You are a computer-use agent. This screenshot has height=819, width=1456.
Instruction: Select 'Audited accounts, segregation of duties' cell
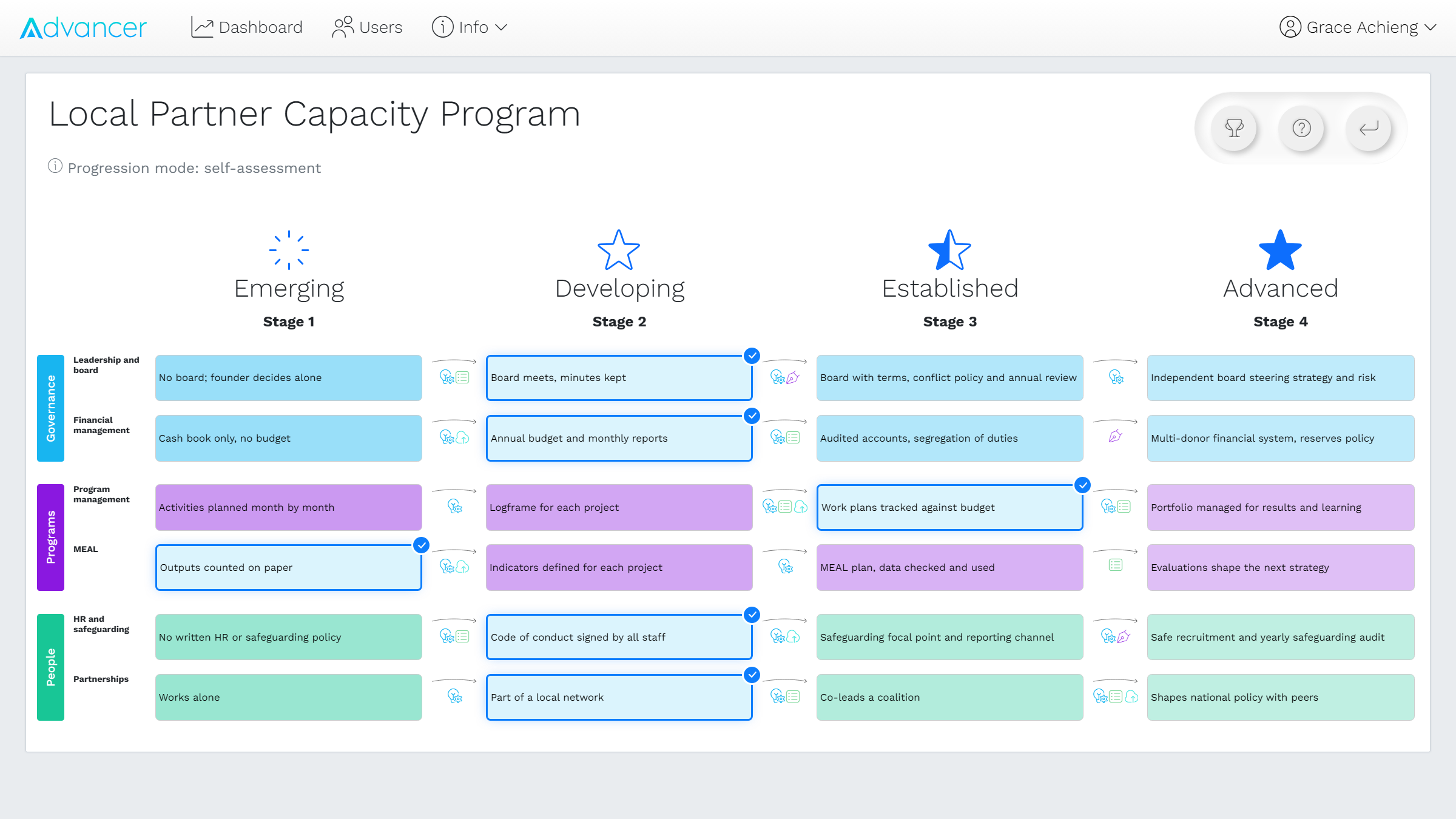tap(949, 438)
